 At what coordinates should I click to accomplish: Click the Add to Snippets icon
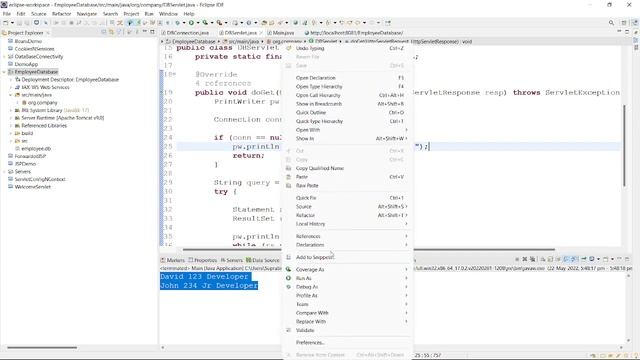pos(289,257)
